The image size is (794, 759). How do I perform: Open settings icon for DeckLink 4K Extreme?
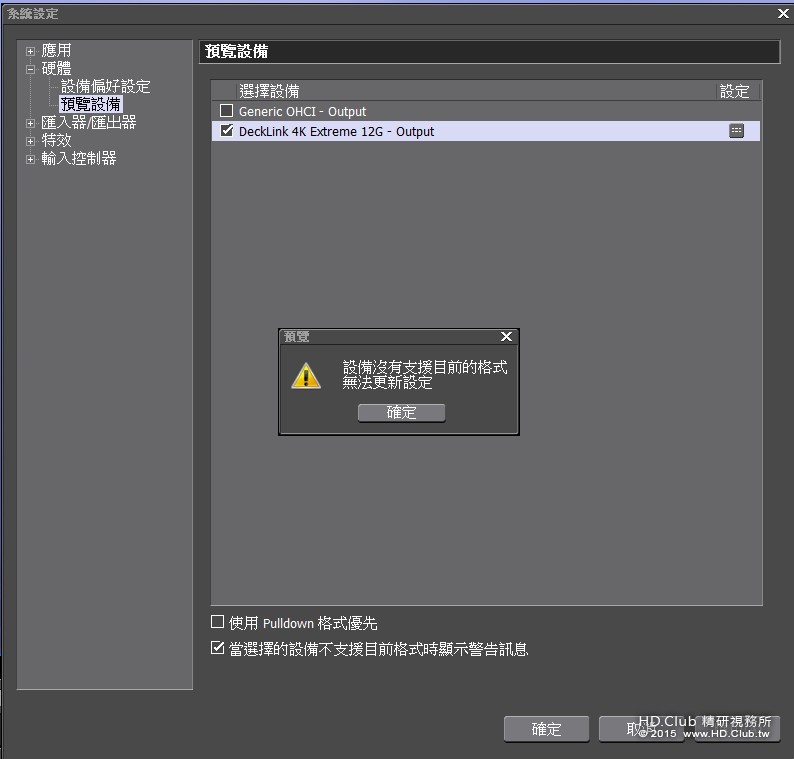[736, 131]
